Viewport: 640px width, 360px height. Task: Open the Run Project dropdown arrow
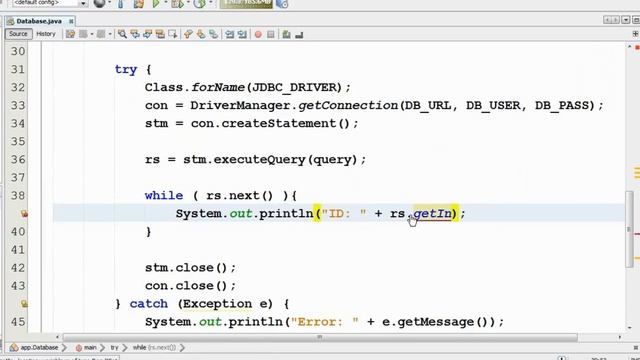tap(165, 3)
